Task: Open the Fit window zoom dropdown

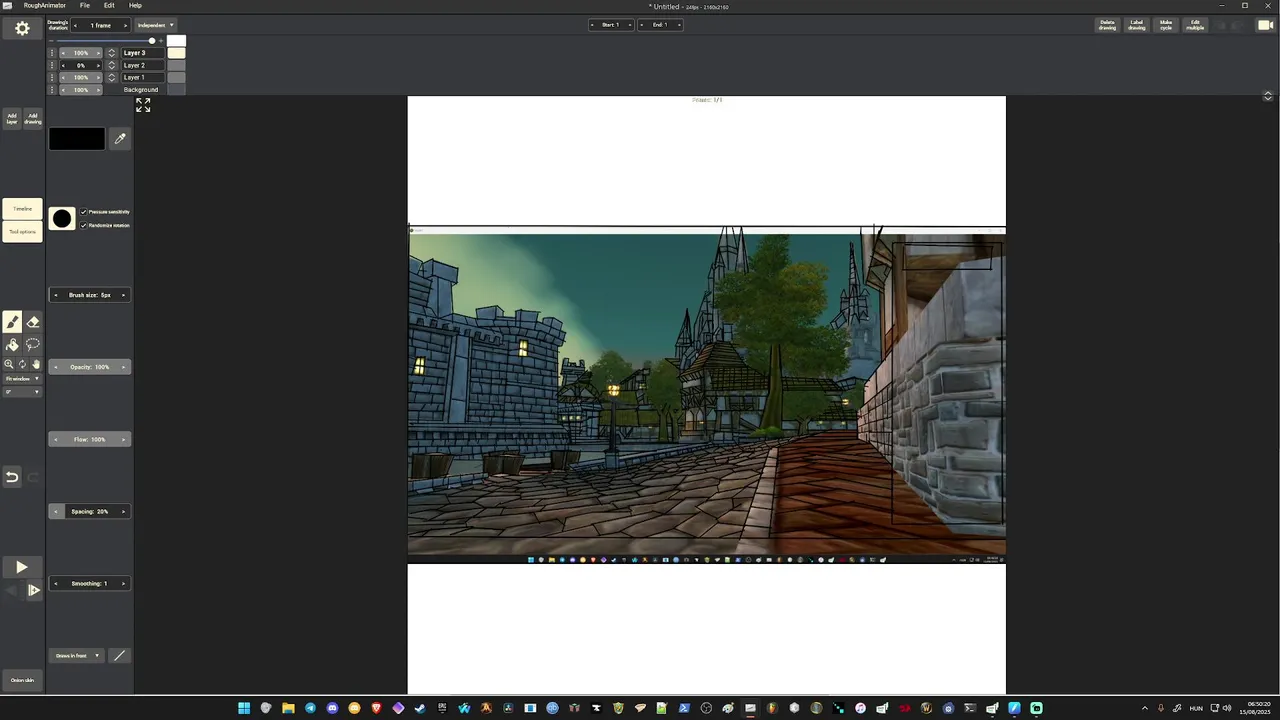Action: click(22, 379)
